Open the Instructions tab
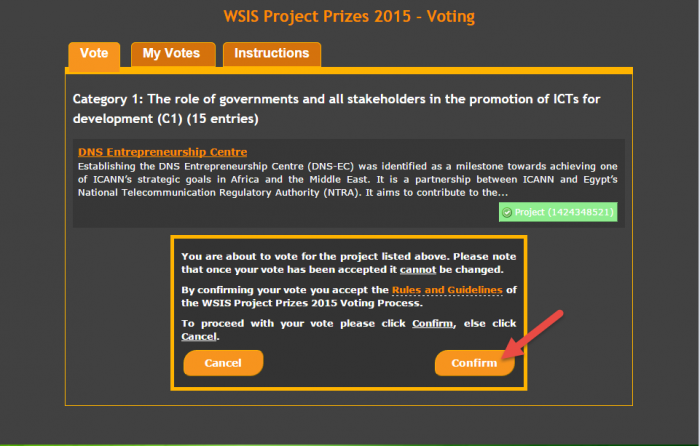 (272, 54)
